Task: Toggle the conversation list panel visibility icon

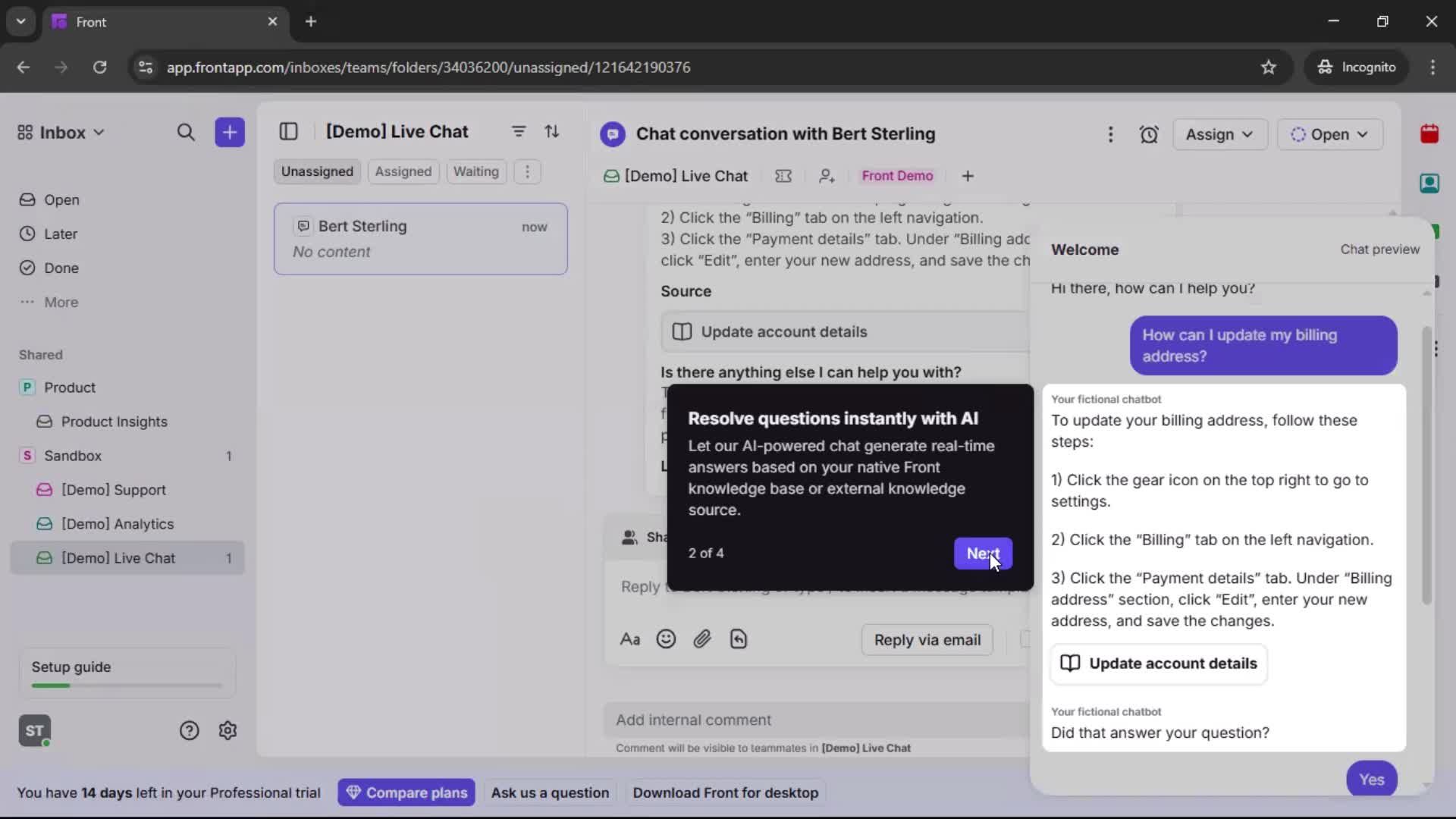Action: tap(289, 132)
